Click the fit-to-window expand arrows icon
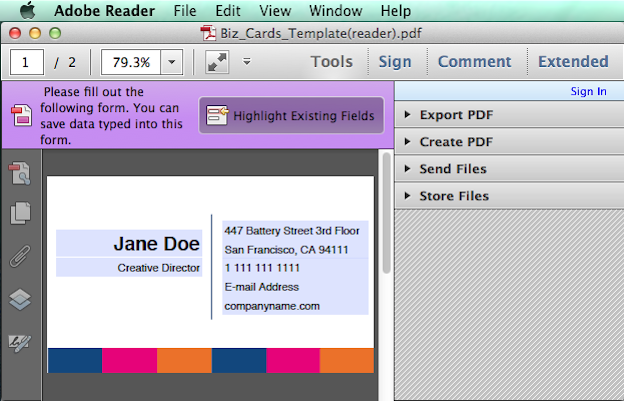624x401 pixels. (217, 62)
